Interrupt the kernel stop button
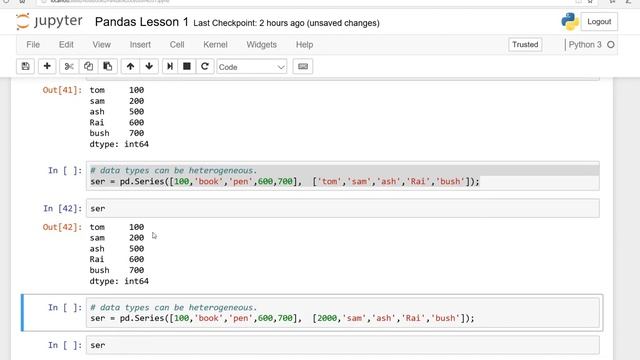640x360 pixels. tap(187, 67)
